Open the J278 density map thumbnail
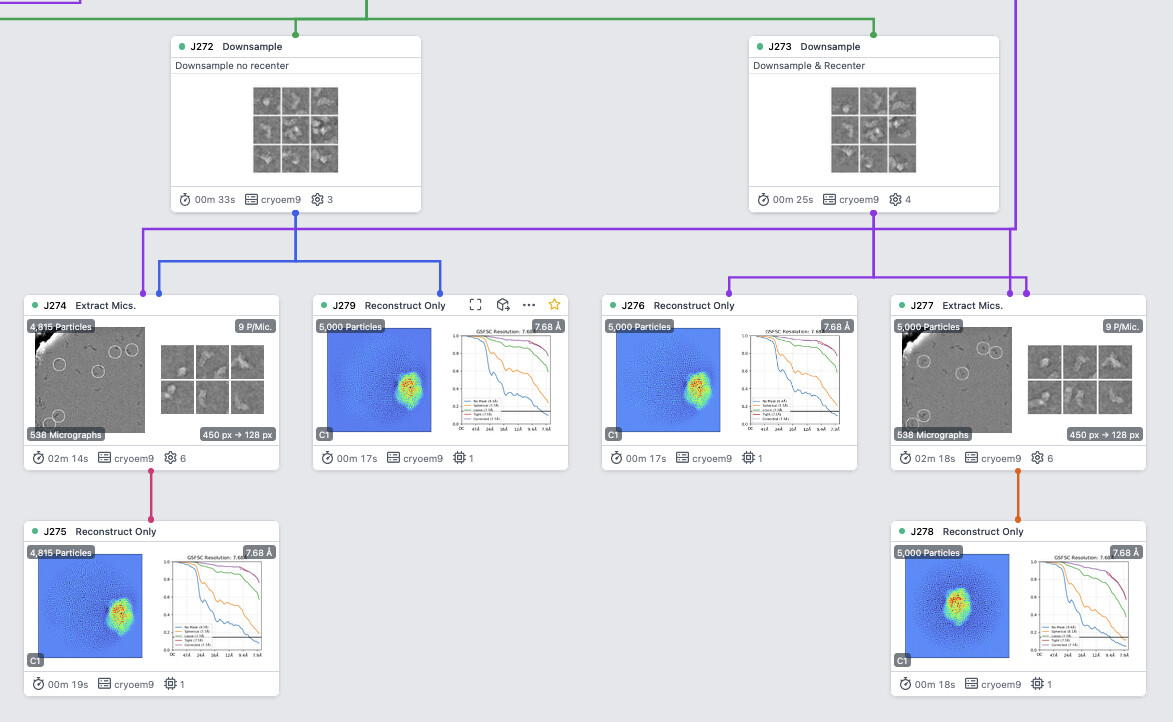The height and width of the screenshot is (722, 1173). (955, 606)
